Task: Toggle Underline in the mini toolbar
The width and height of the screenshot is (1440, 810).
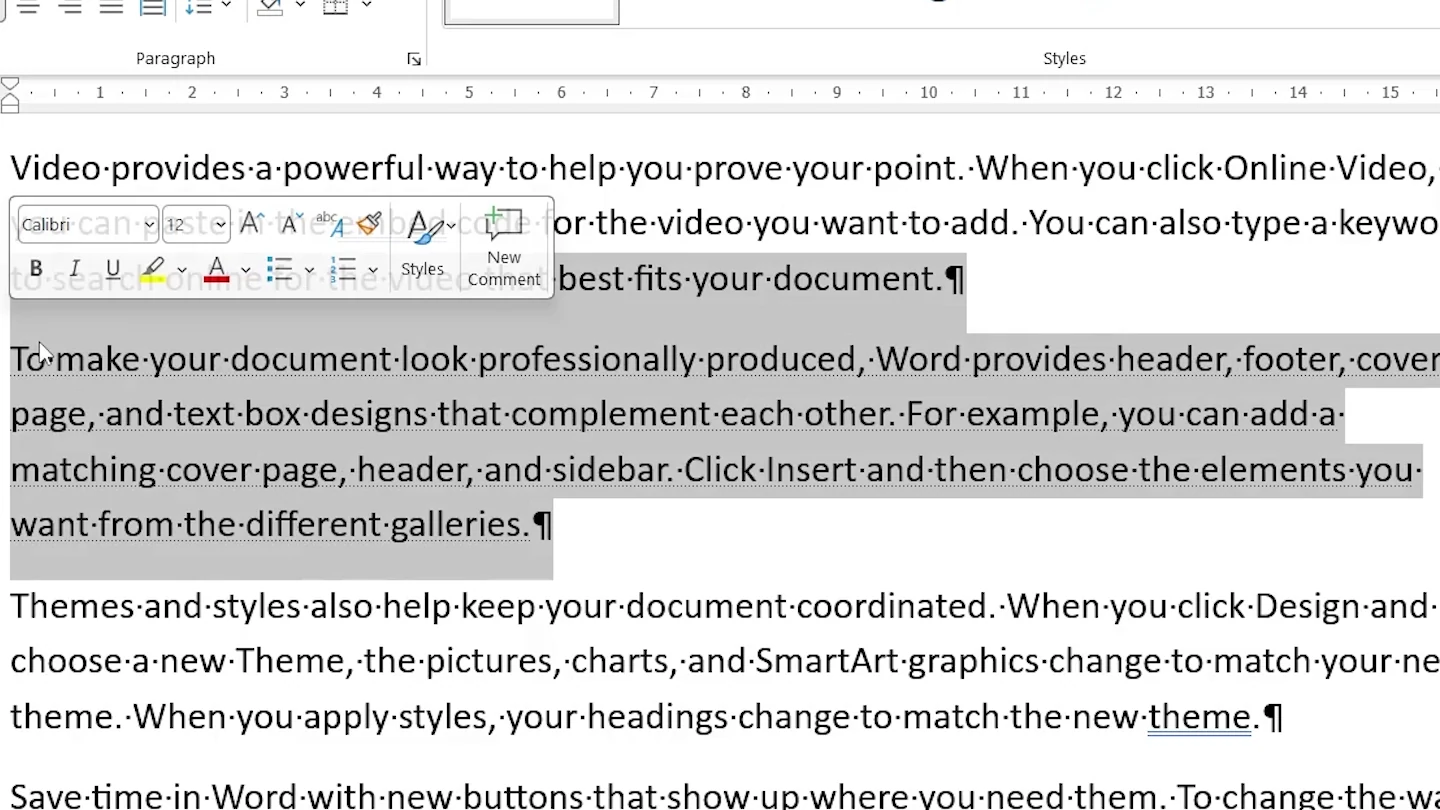Action: pos(112,269)
